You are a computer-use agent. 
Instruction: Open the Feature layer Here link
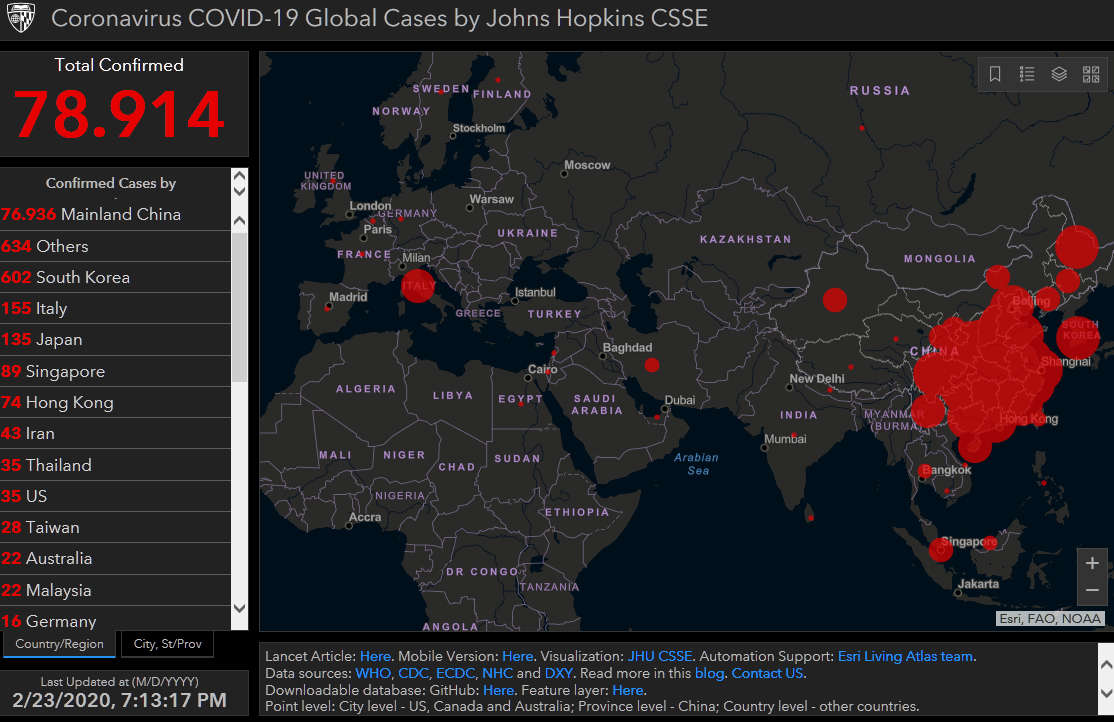coord(628,690)
